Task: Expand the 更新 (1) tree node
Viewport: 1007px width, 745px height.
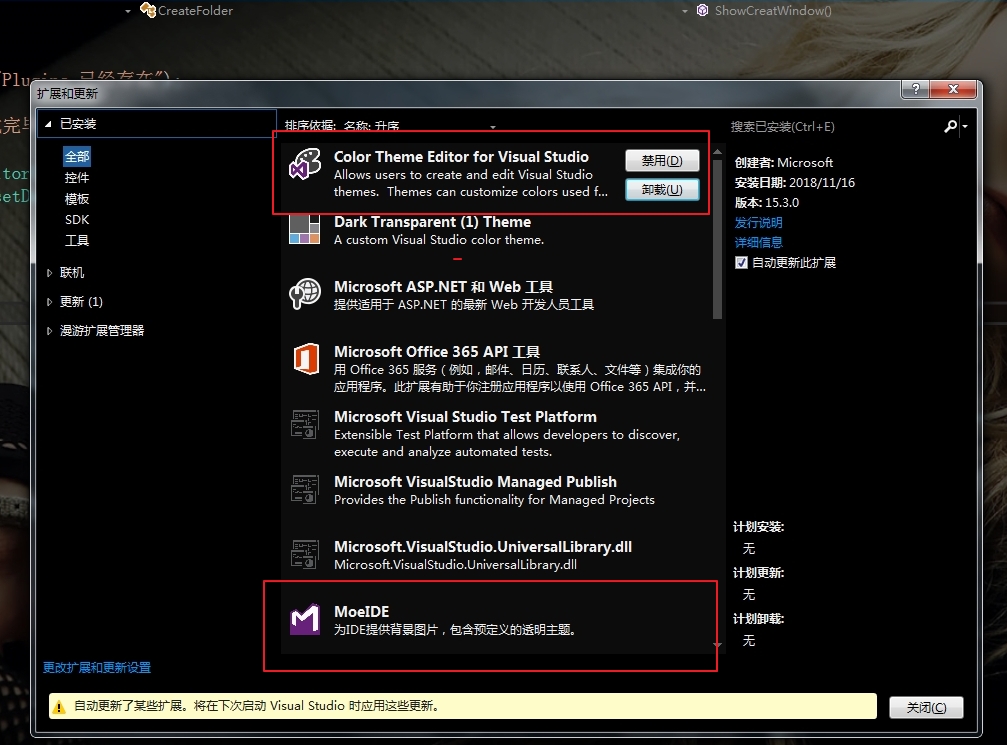Action: tap(49, 302)
